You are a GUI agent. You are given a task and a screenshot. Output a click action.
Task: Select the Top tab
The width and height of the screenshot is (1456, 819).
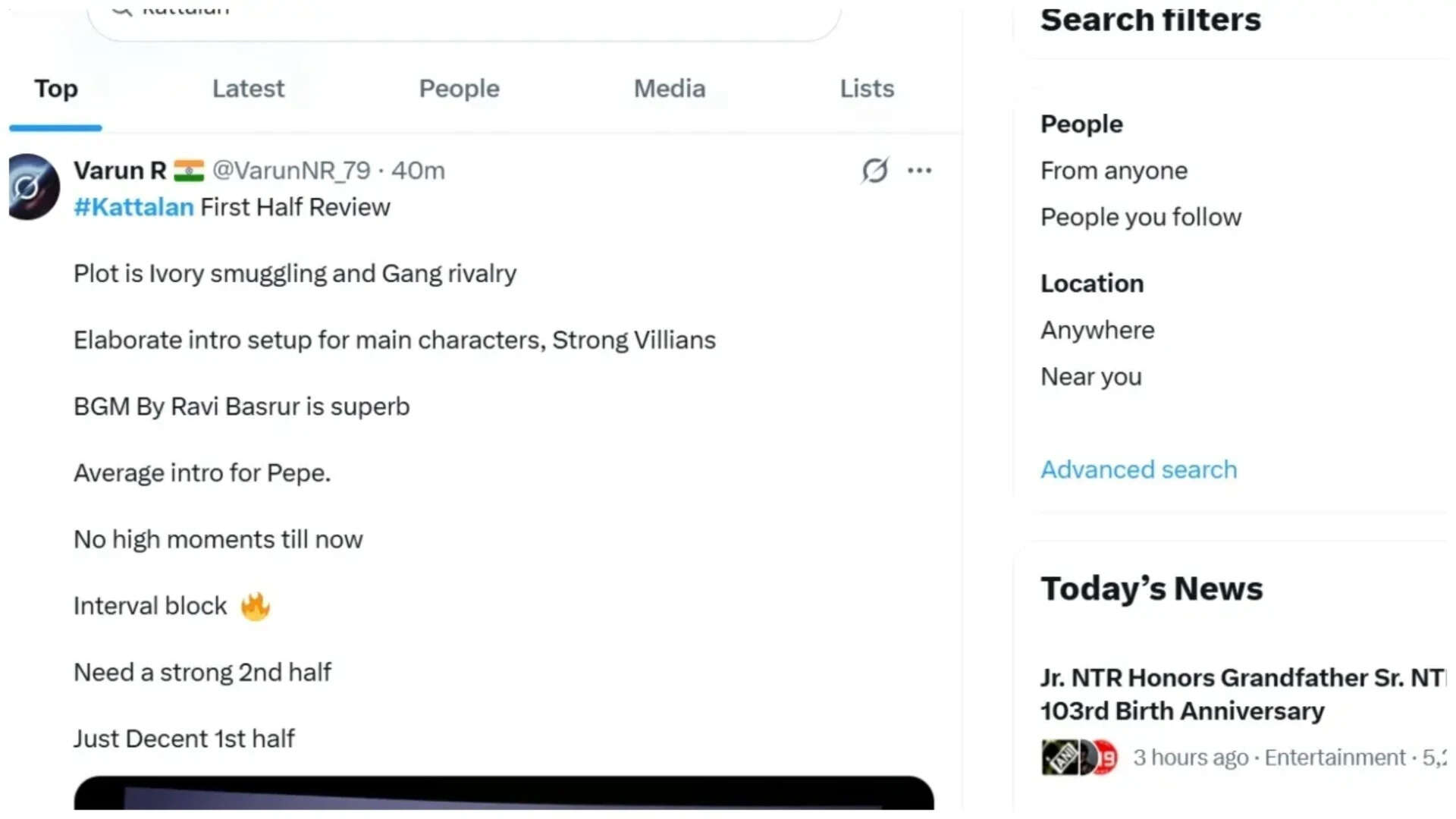point(56,89)
